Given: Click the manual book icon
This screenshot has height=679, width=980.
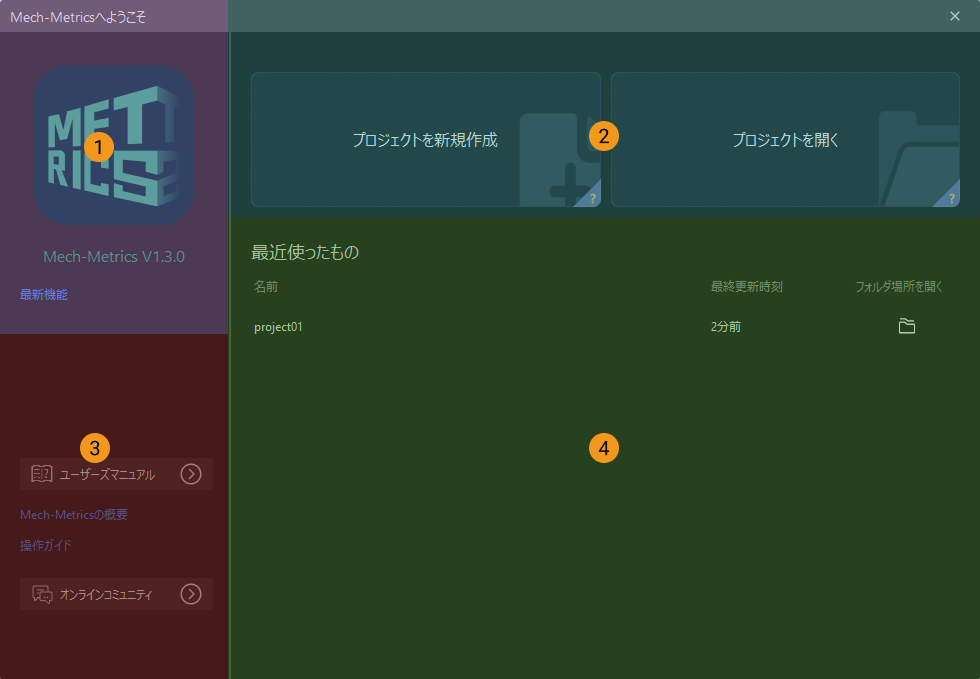Looking at the screenshot, I should [42, 474].
